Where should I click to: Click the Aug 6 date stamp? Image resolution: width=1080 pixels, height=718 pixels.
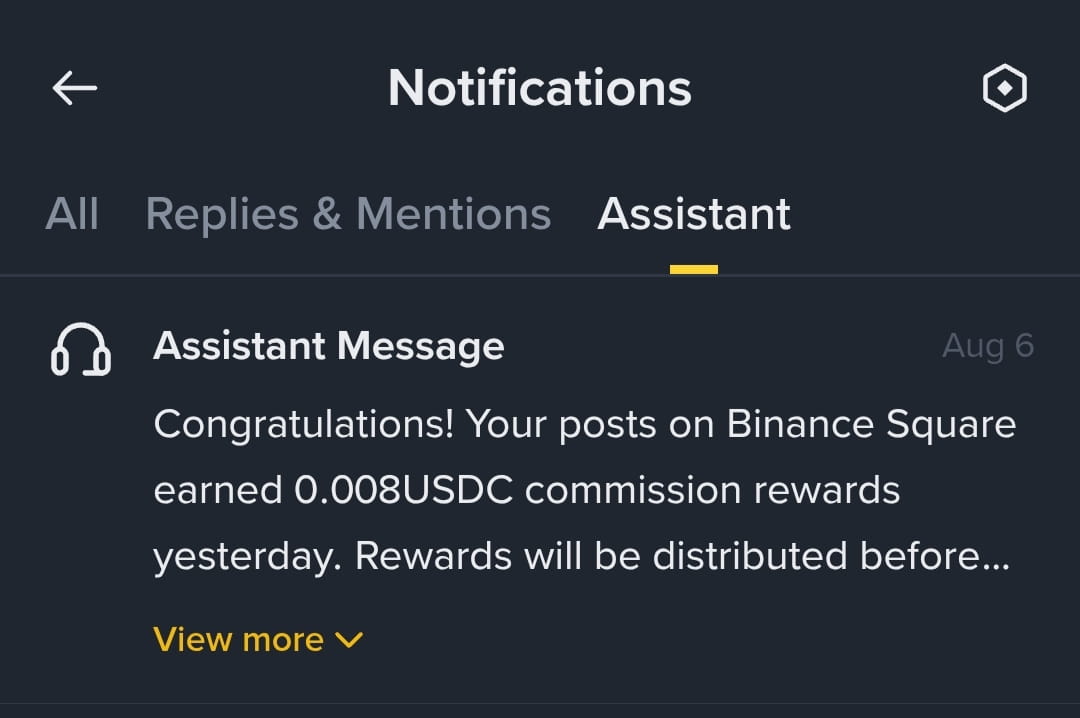988,345
